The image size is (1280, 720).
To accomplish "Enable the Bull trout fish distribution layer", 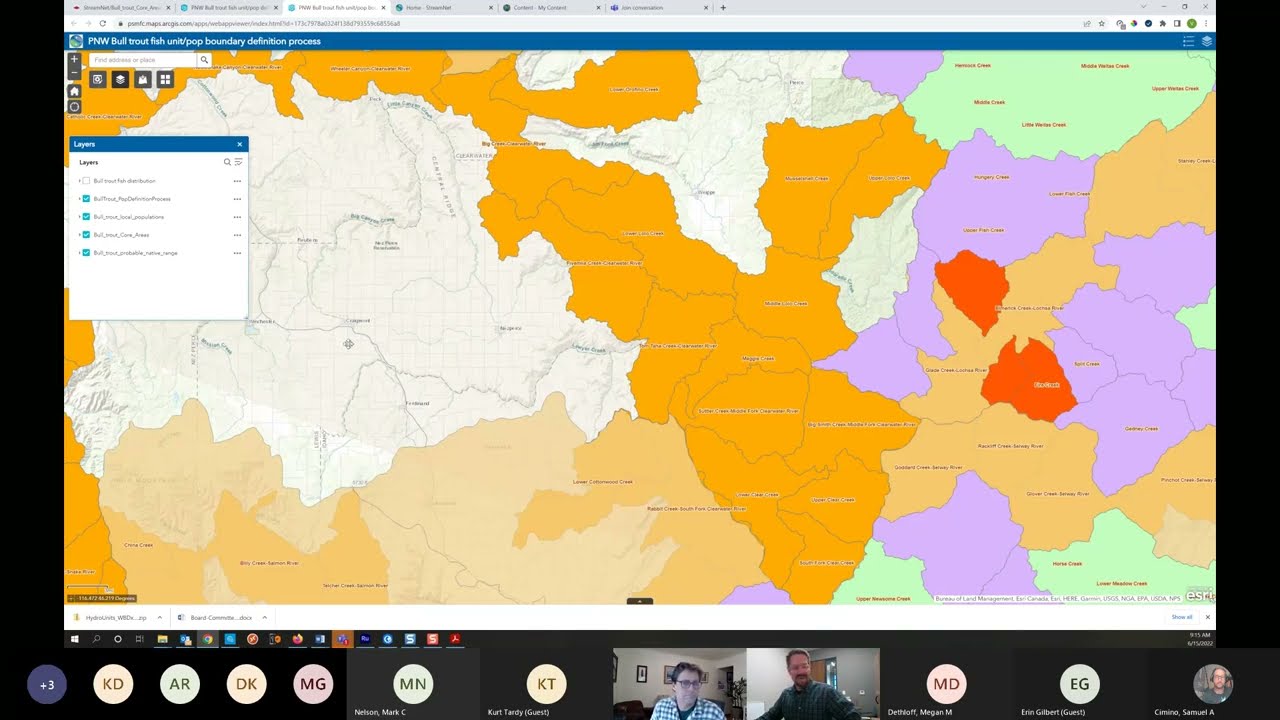I will click(x=87, y=181).
